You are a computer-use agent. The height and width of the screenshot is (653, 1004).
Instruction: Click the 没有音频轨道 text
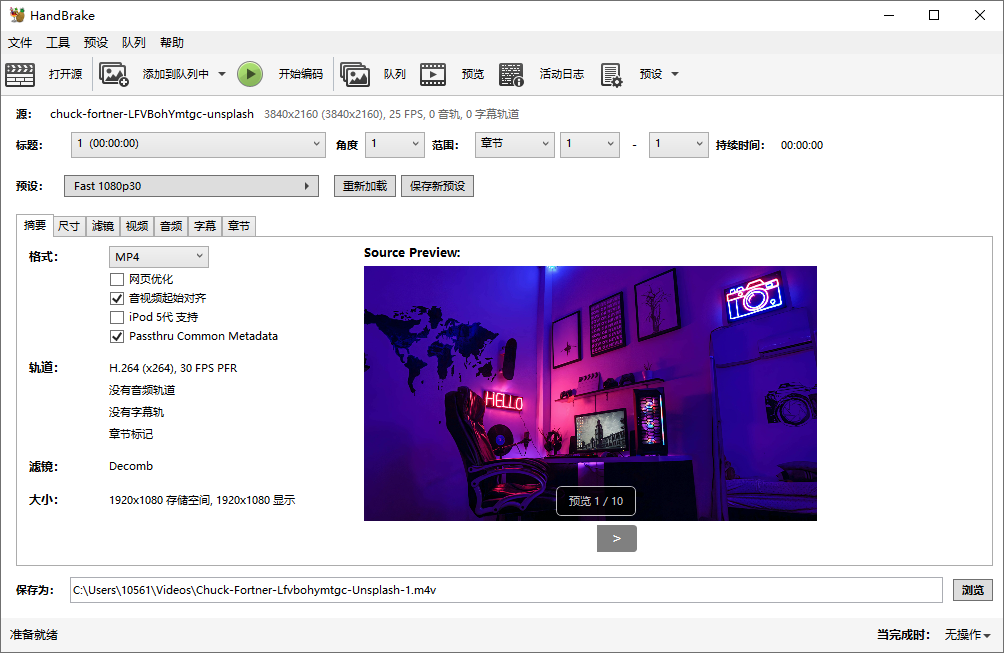pos(142,391)
